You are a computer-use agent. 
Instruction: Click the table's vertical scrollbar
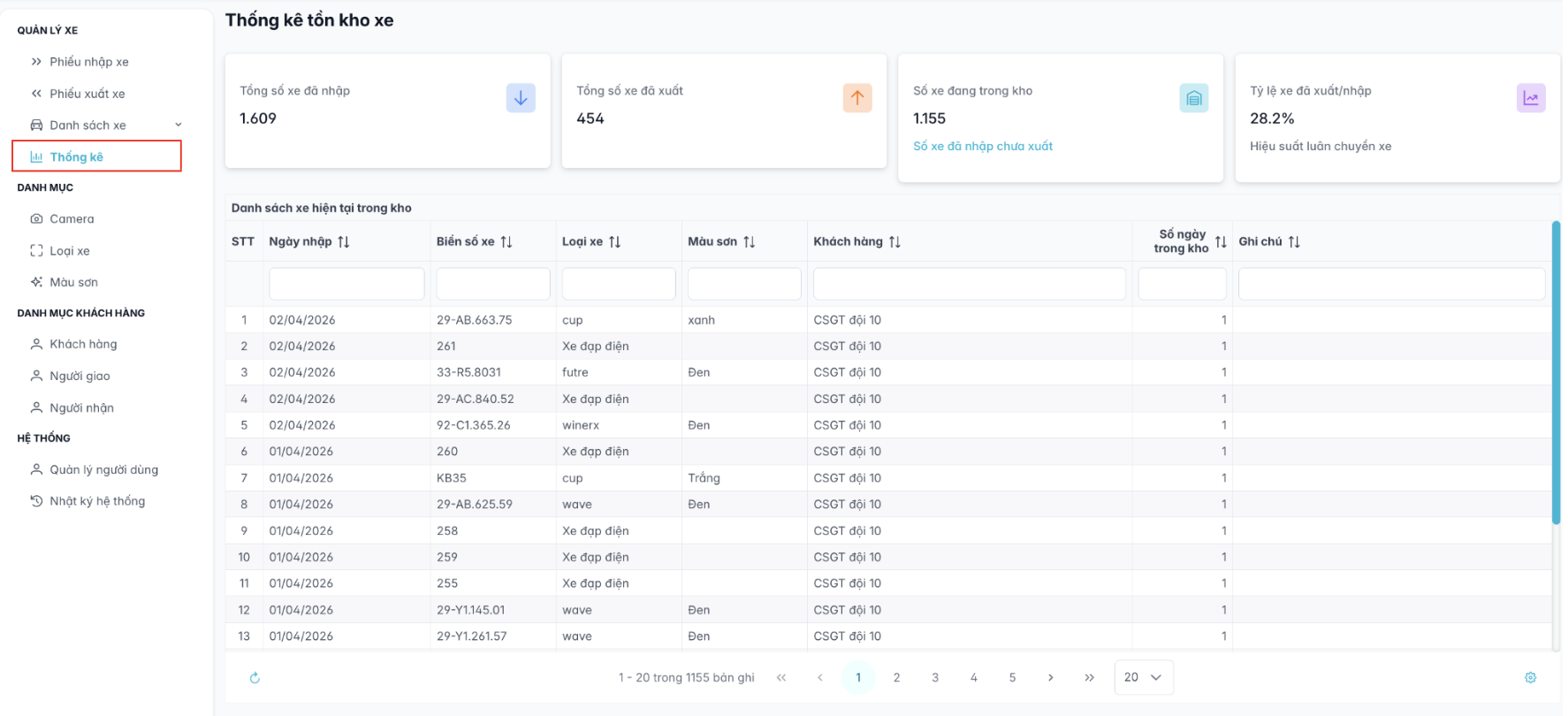click(x=1555, y=371)
